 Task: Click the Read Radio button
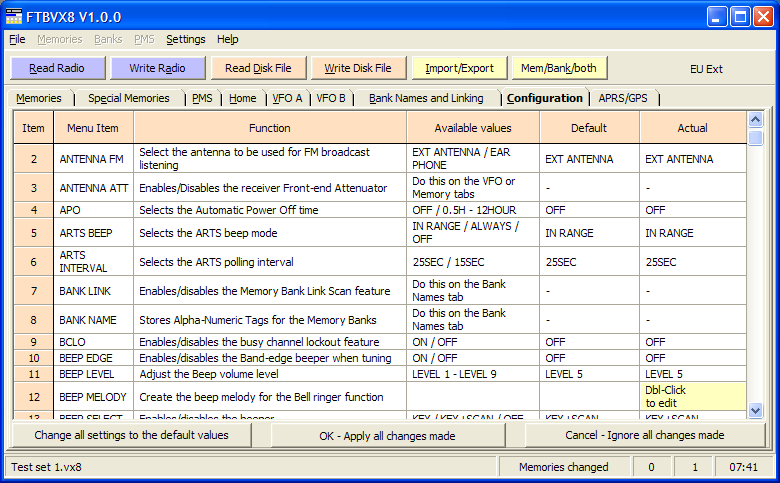coord(56,68)
